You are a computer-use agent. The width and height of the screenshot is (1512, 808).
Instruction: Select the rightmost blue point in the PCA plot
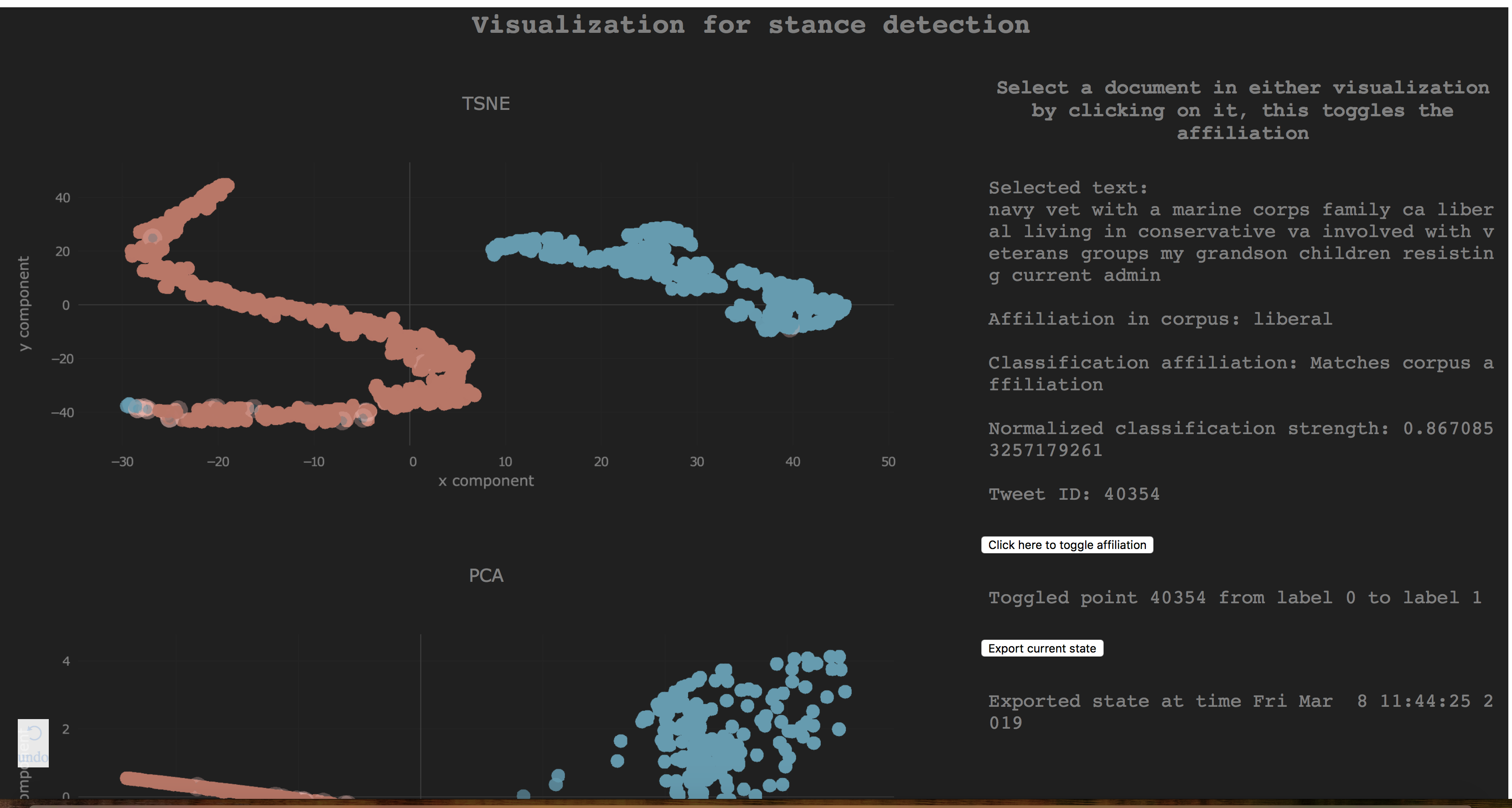844,692
